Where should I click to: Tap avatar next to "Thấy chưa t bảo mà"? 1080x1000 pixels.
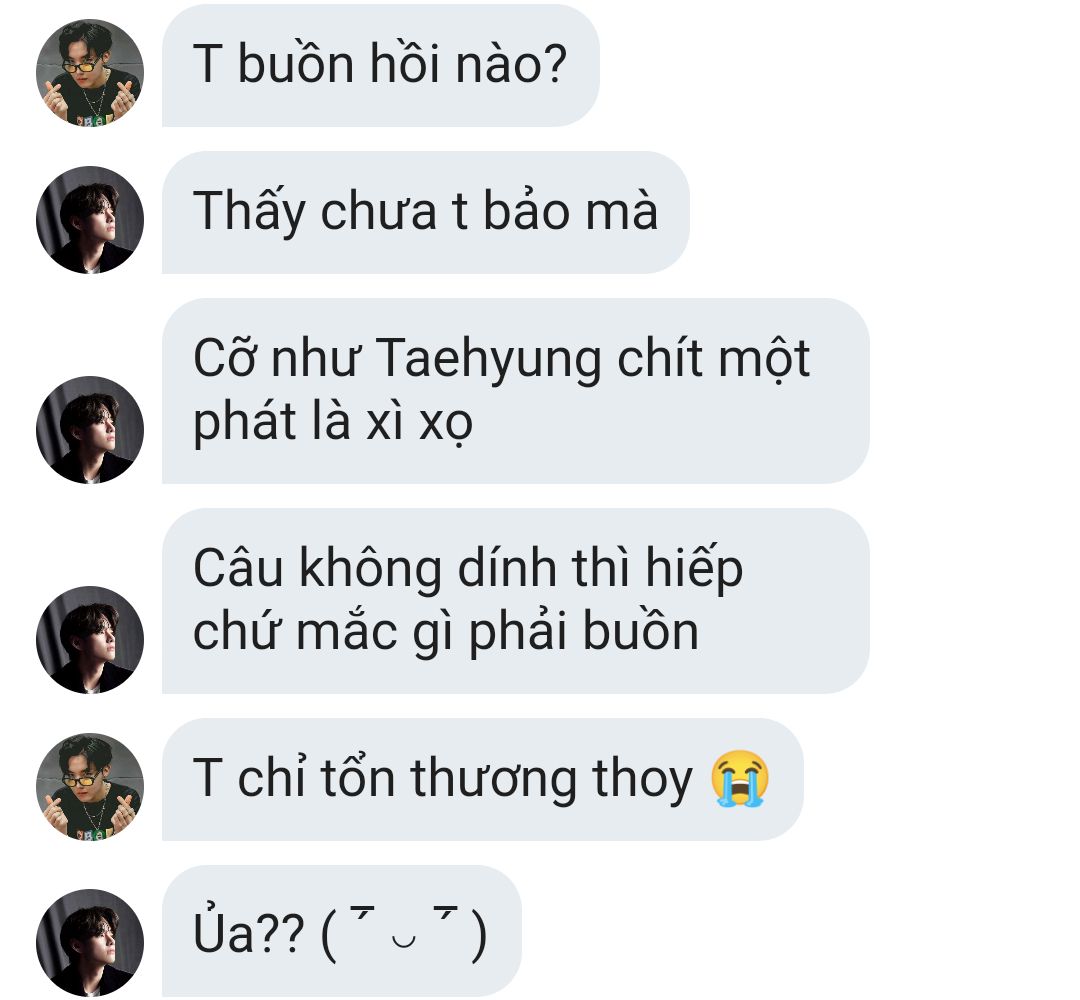tap(90, 220)
